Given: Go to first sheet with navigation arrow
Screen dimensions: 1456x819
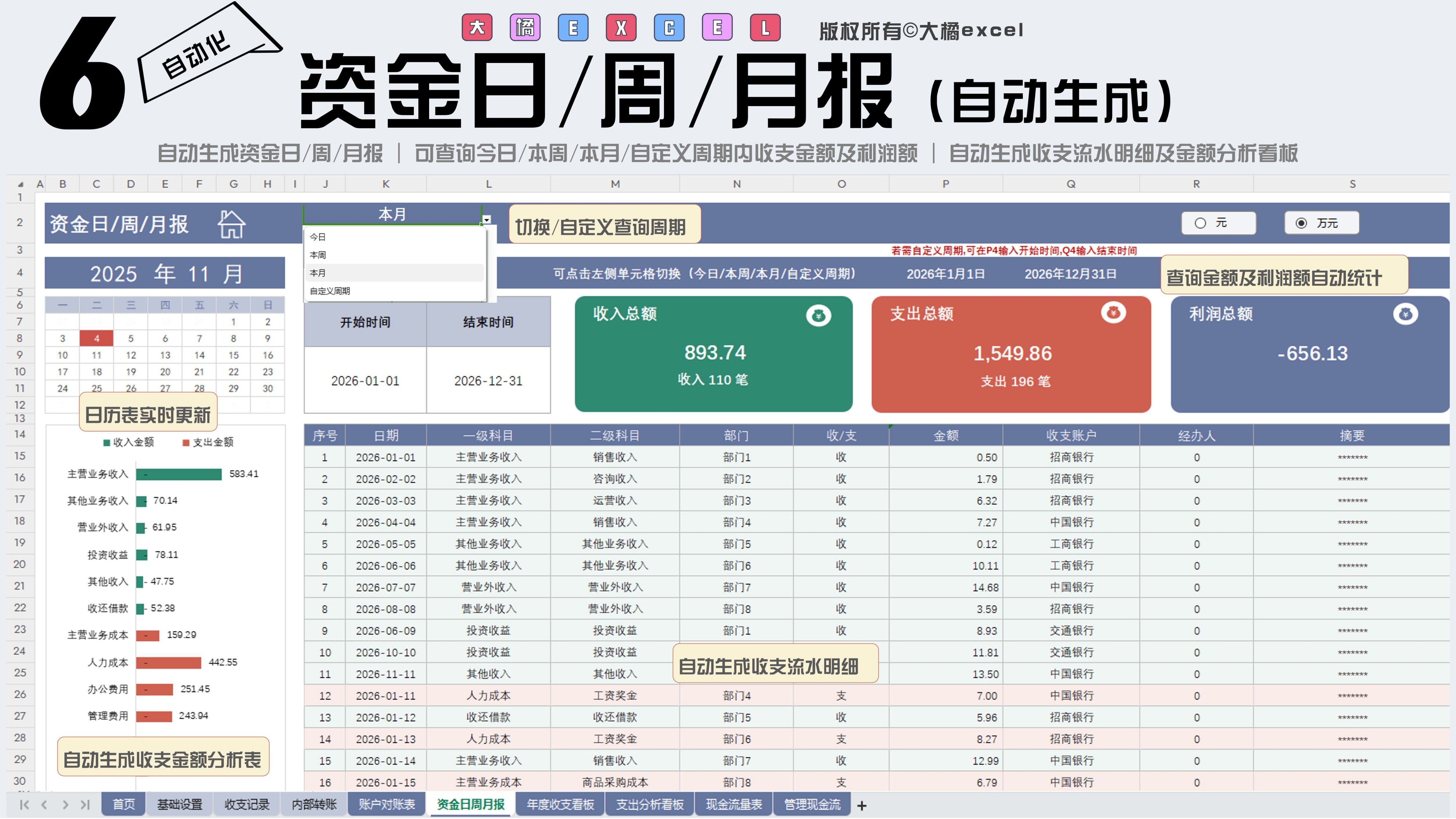Looking at the screenshot, I should click(24, 804).
